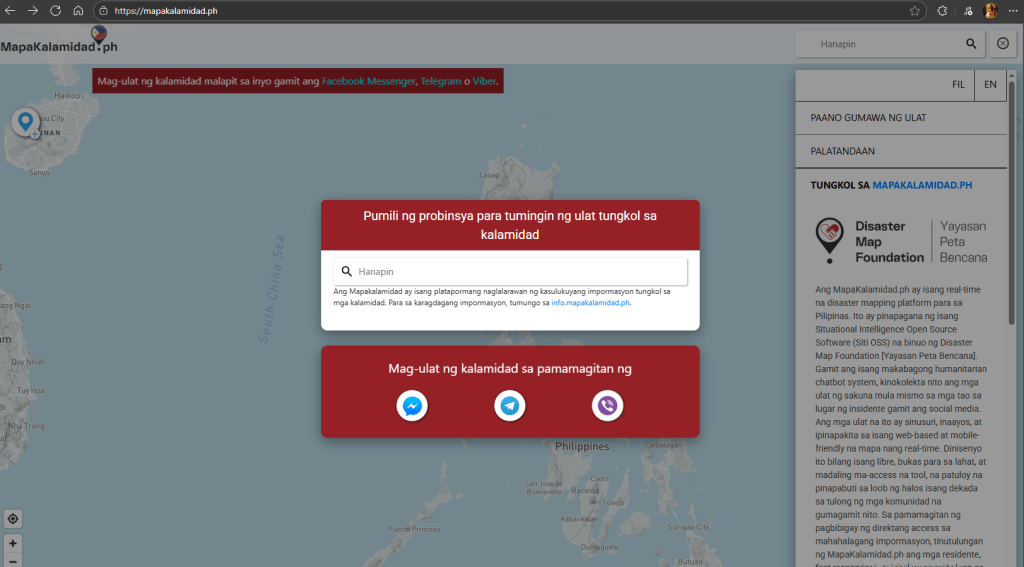Click the browser favorites star icon
This screenshot has height=567, width=1024.
click(915, 10)
